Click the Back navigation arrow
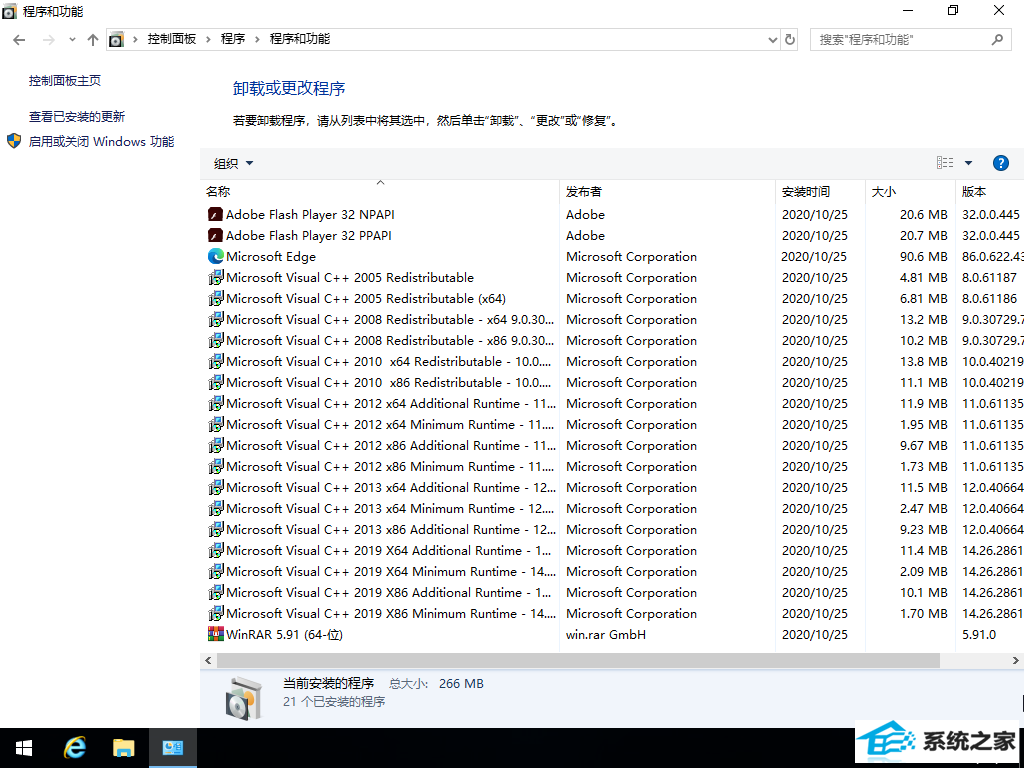The height and width of the screenshot is (768, 1024). click(x=19, y=40)
